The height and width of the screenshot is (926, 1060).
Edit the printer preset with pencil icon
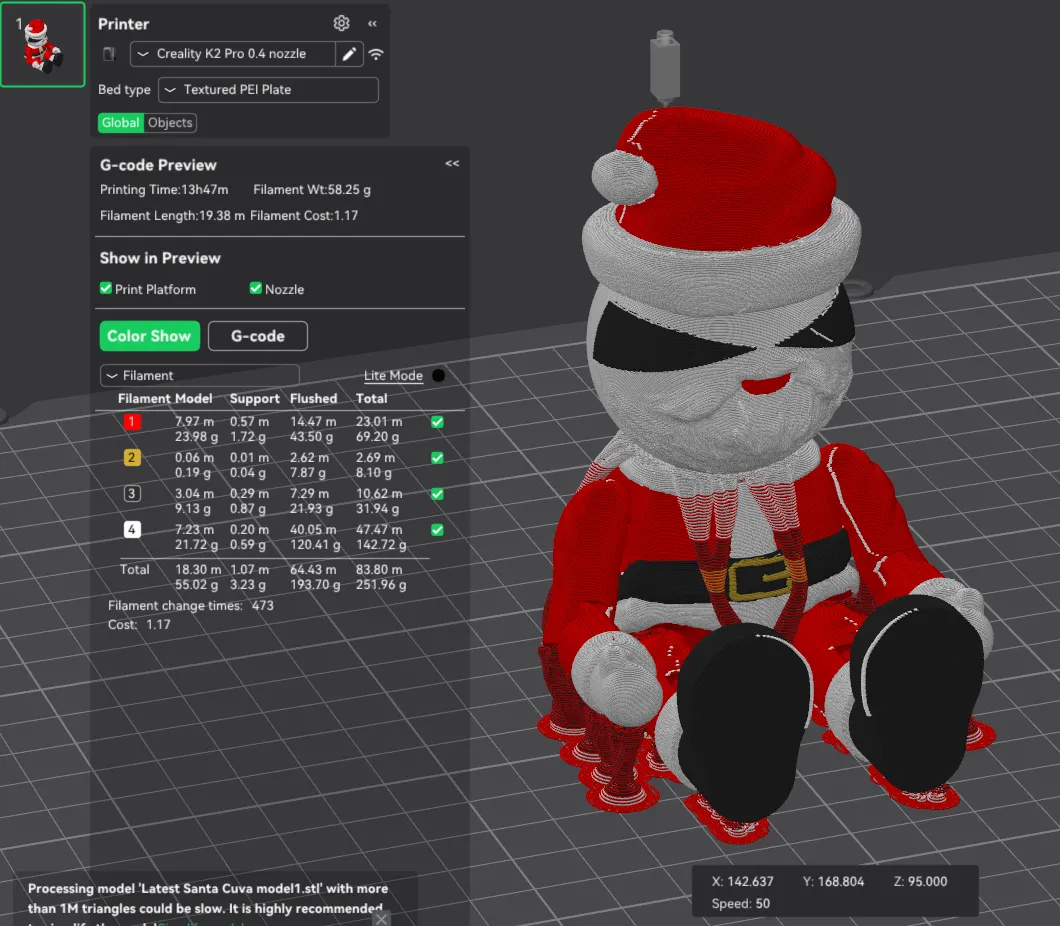coord(348,54)
